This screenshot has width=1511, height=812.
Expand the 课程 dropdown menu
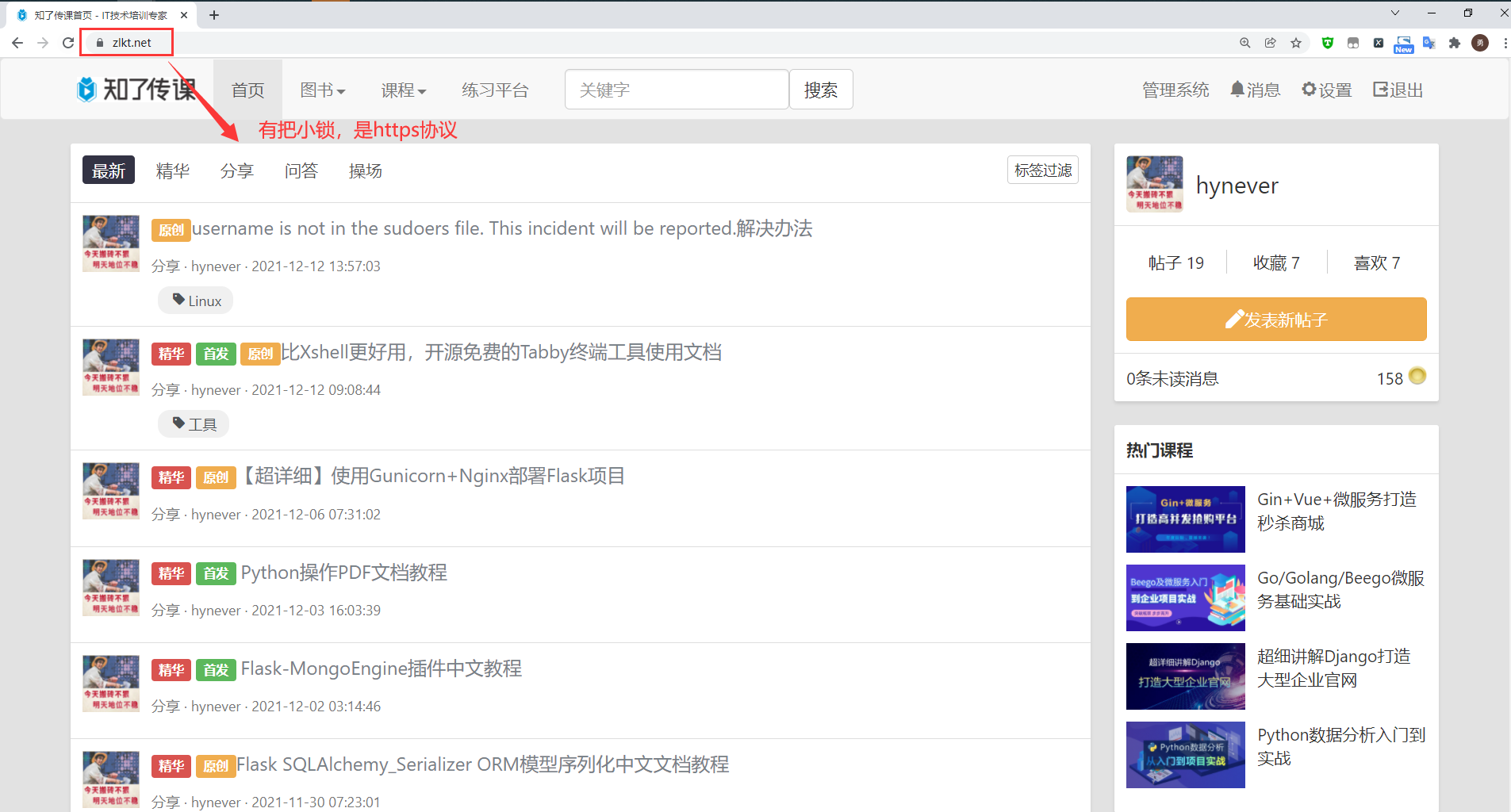[x=403, y=90]
